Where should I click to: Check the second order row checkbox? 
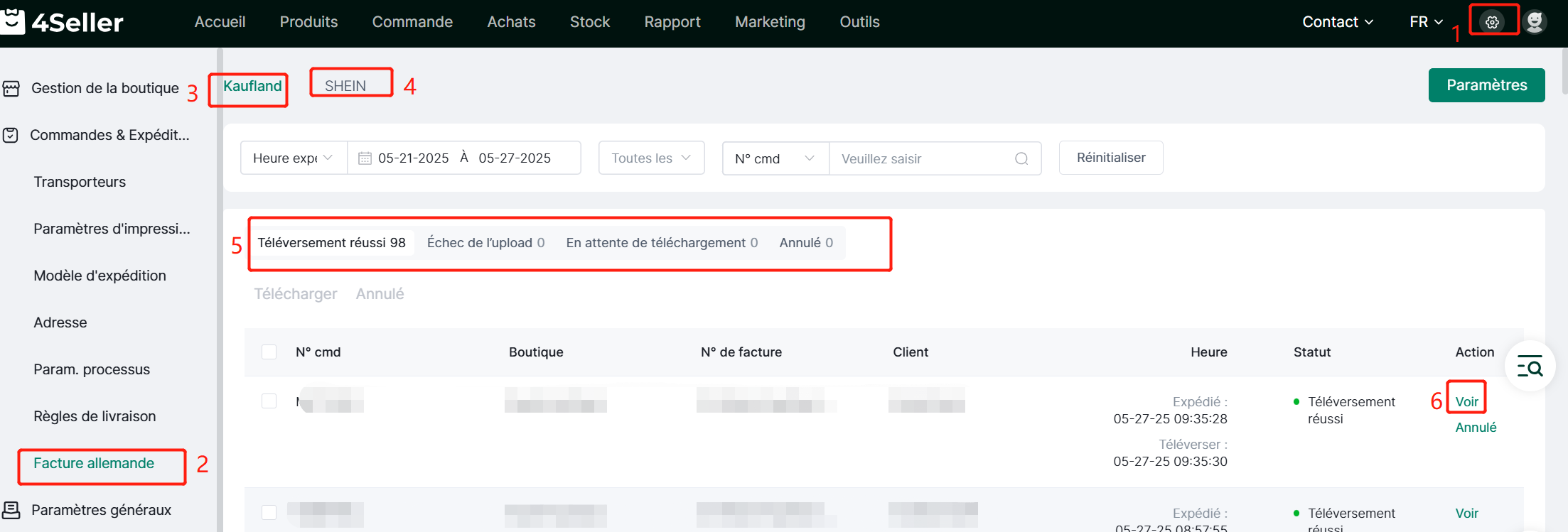269,512
